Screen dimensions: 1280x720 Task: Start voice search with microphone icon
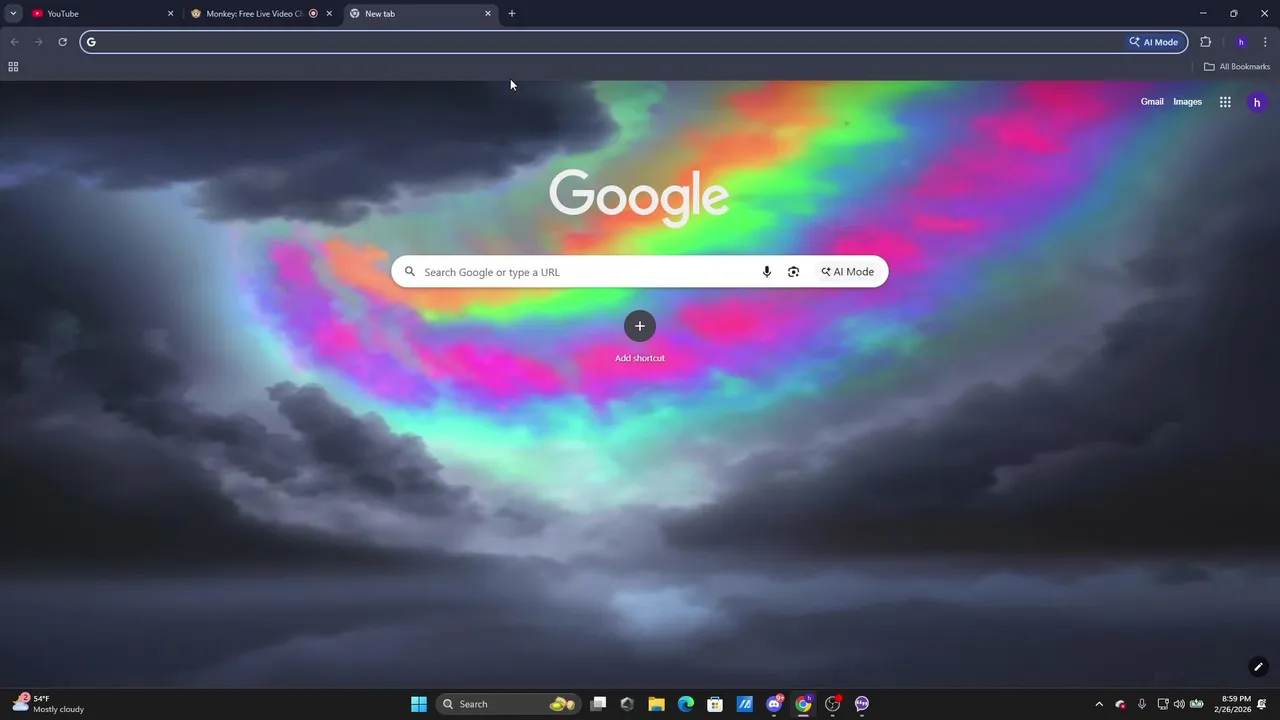pos(767,272)
